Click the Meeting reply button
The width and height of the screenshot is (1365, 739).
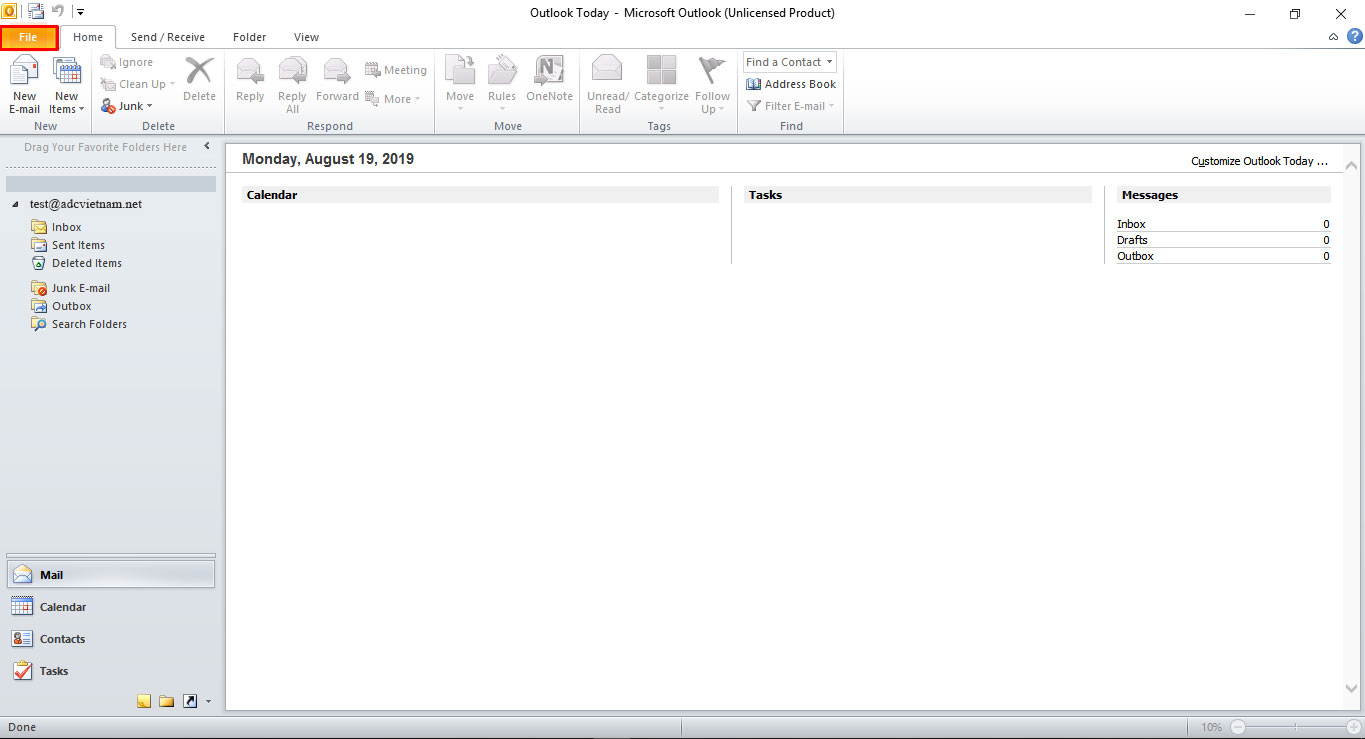point(396,70)
